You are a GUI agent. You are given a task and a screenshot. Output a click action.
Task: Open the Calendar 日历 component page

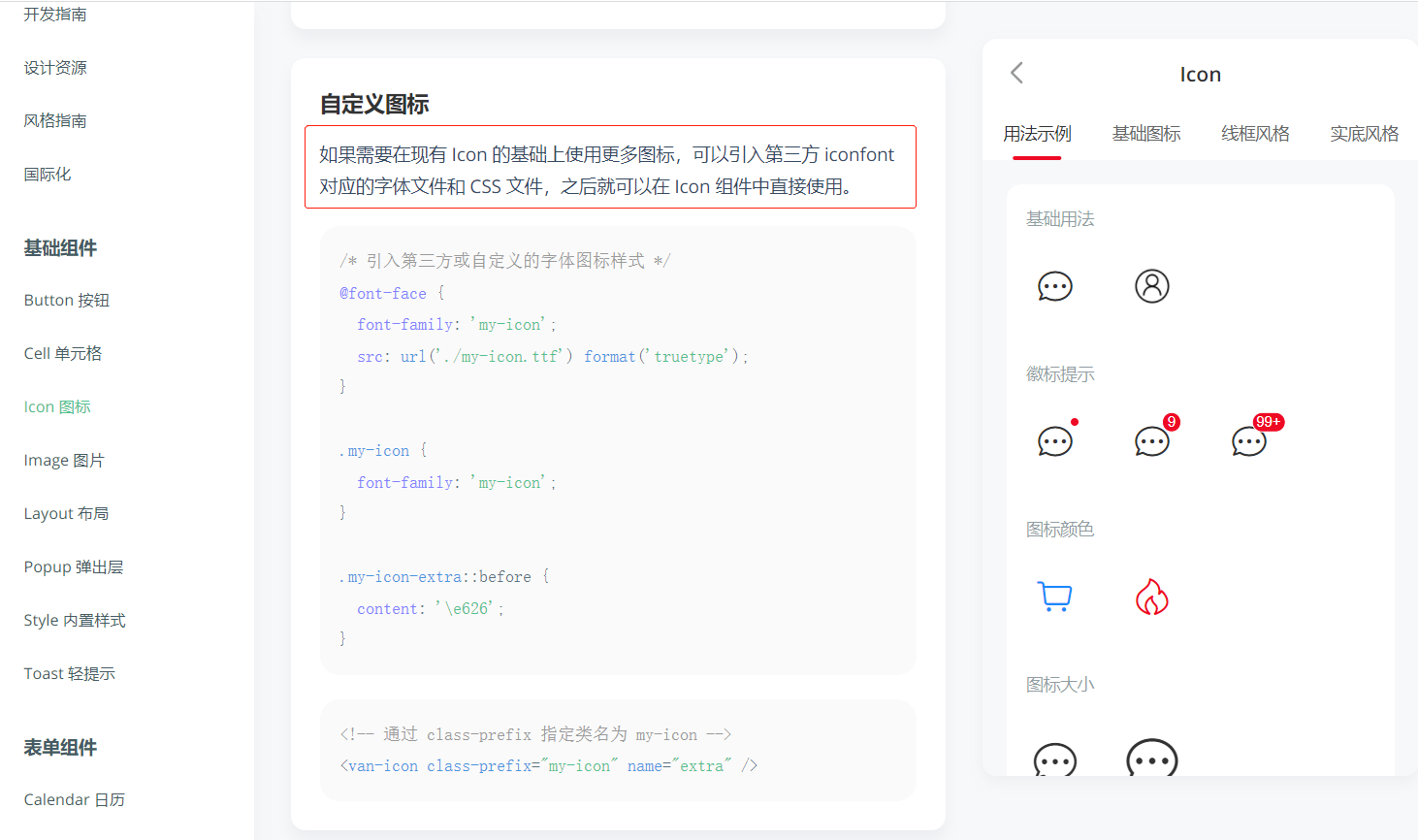pyautogui.click(x=75, y=800)
